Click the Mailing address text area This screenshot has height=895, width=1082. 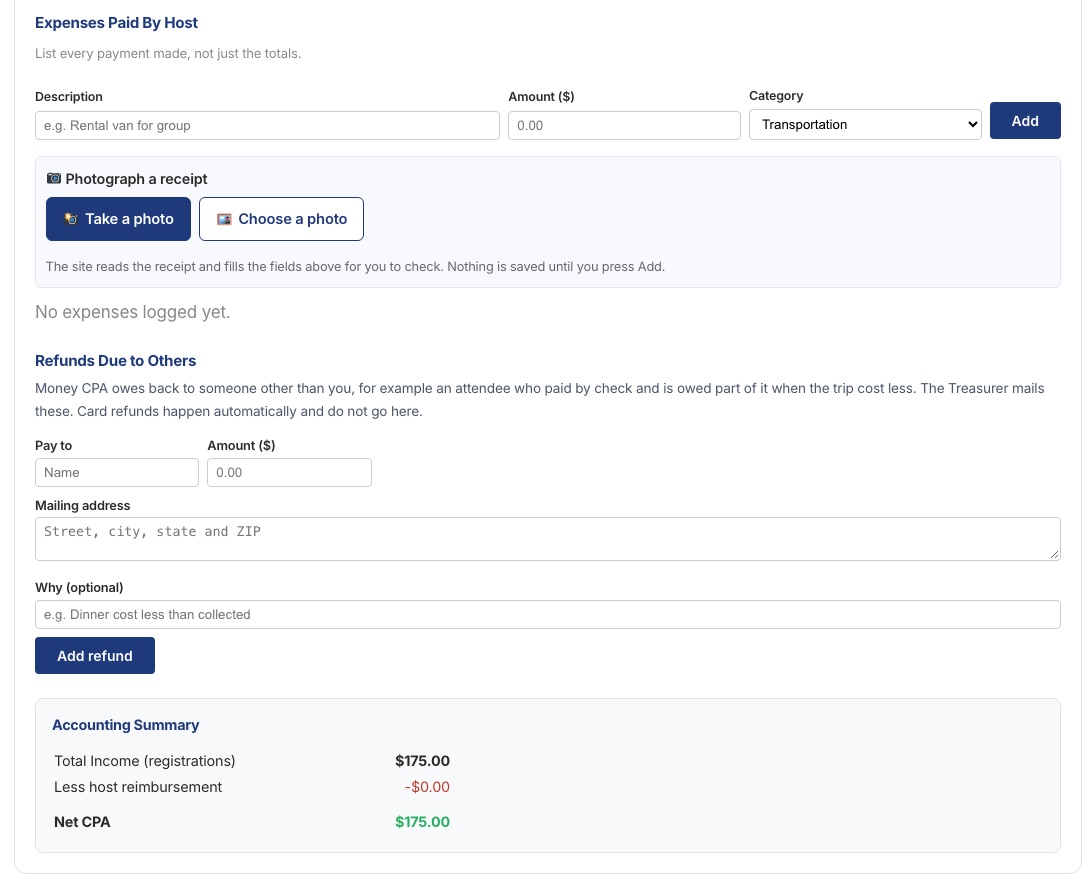click(547, 539)
